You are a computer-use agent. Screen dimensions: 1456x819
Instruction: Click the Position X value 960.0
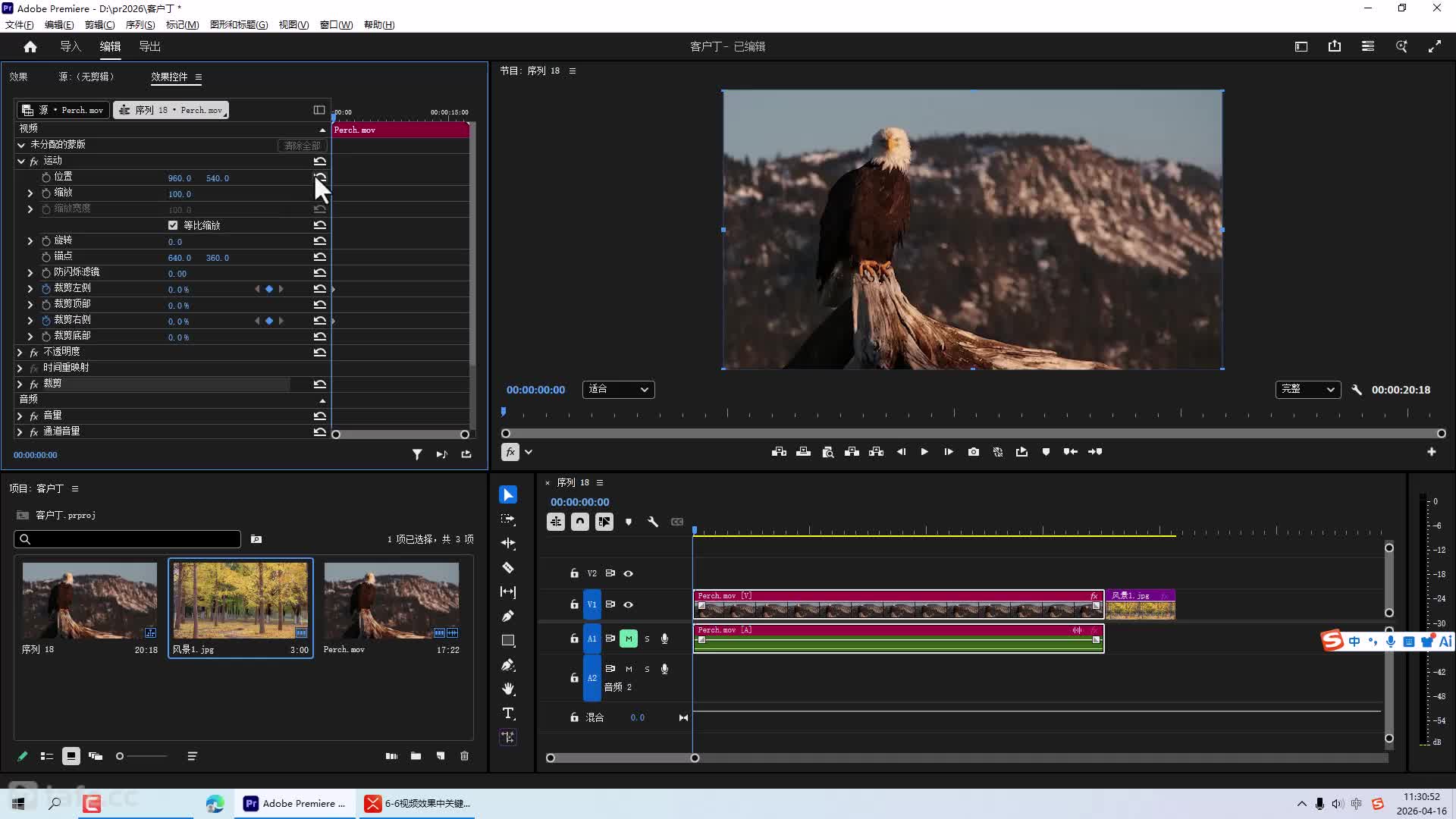click(x=180, y=178)
